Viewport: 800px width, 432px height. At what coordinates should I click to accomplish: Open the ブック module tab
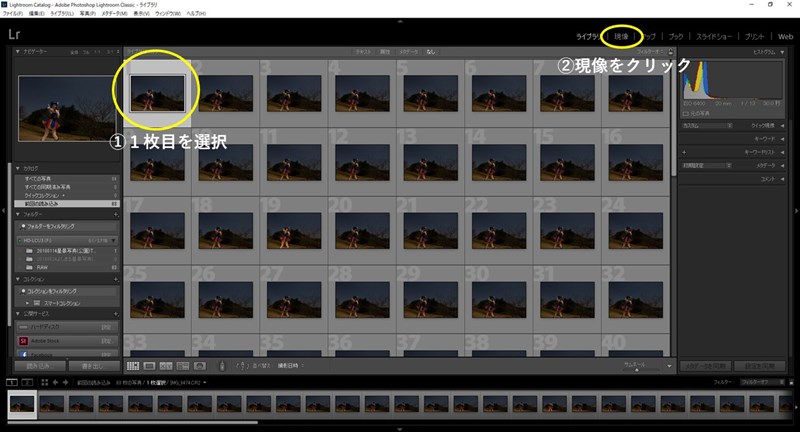pyautogui.click(x=676, y=37)
